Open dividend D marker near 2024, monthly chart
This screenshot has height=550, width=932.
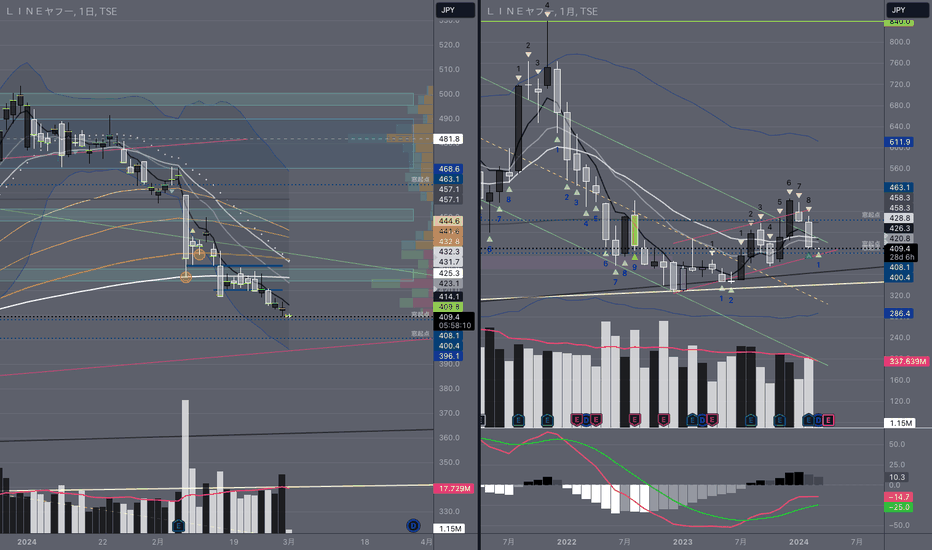(818, 420)
